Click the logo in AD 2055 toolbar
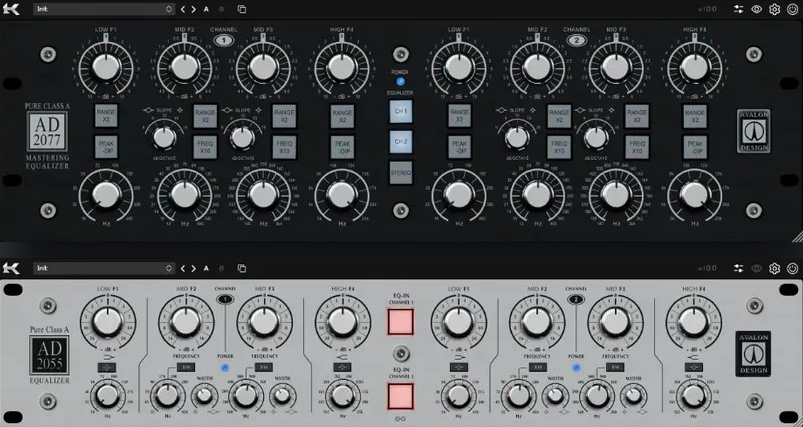 point(11,268)
